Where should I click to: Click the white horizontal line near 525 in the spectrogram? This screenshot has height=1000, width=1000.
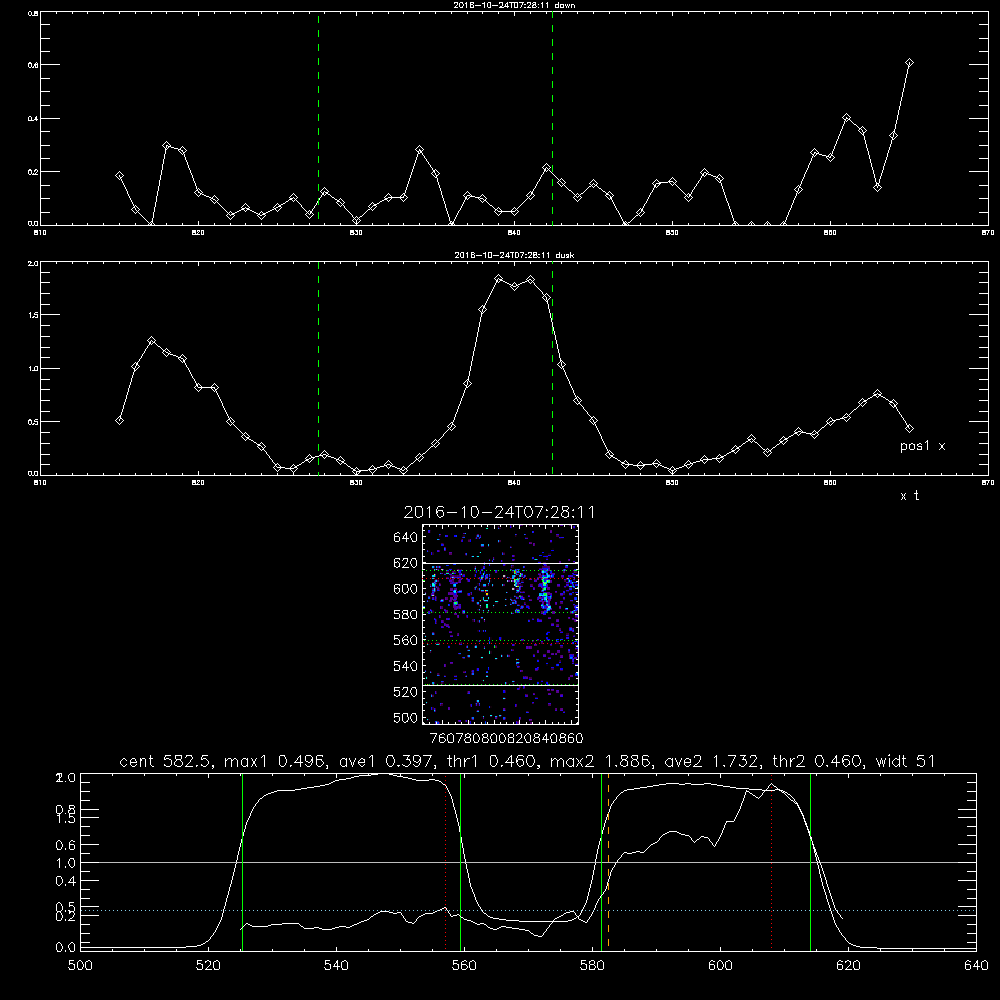[x=501, y=685]
